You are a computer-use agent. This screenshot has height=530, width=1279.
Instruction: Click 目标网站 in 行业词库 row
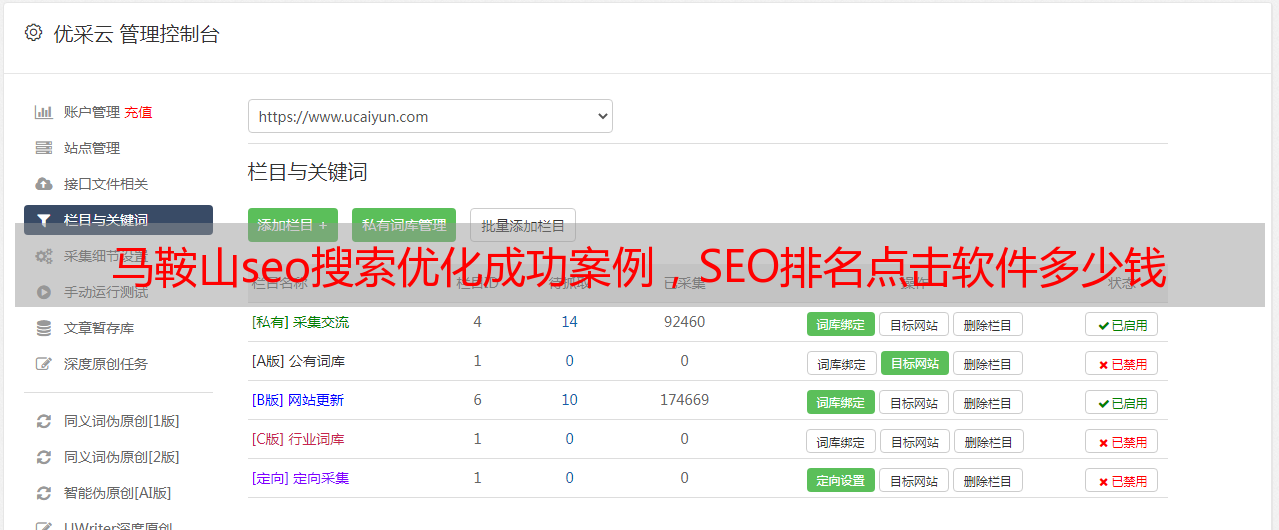point(915,441)
